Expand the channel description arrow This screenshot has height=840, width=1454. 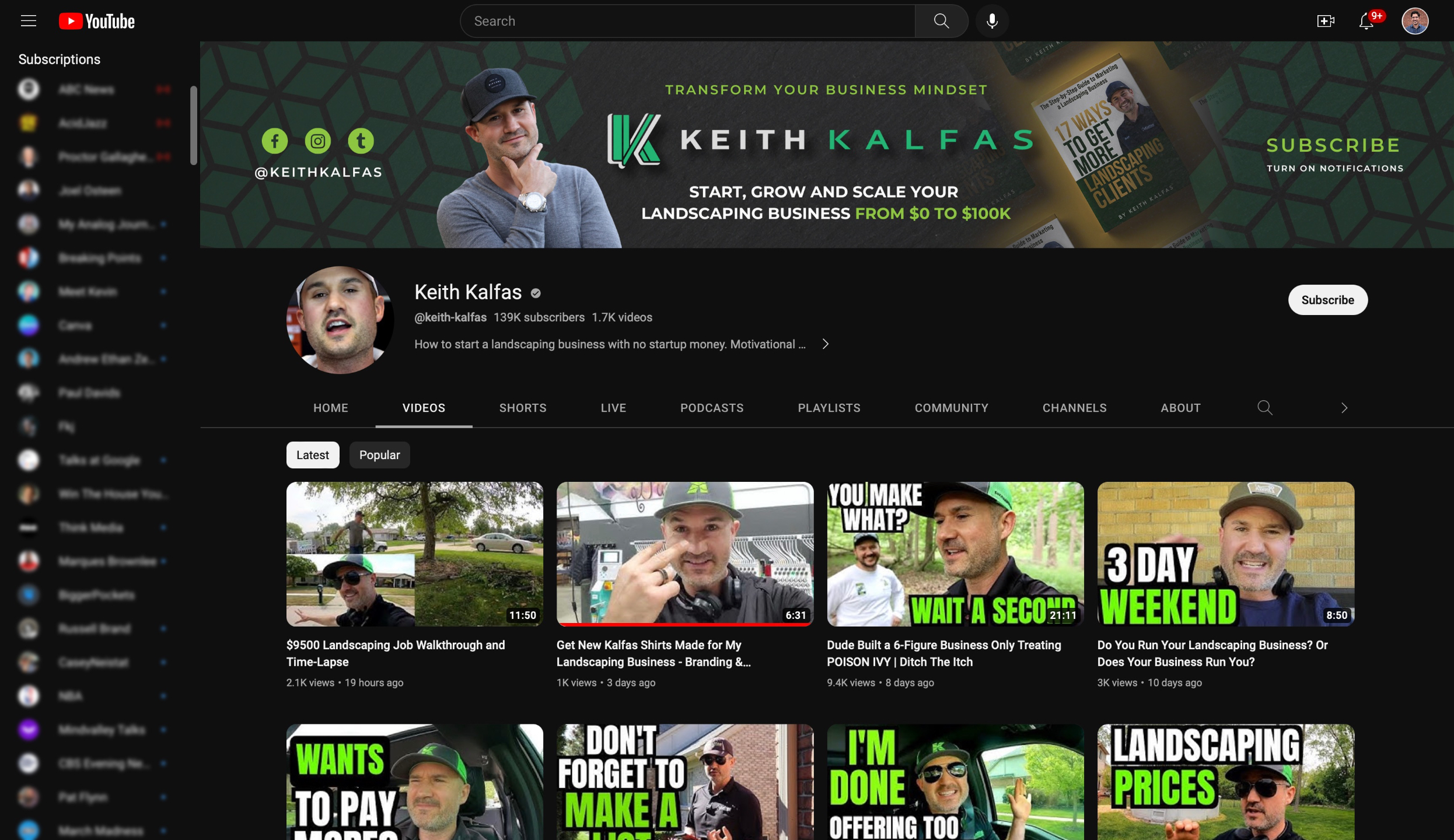[825, 344]
